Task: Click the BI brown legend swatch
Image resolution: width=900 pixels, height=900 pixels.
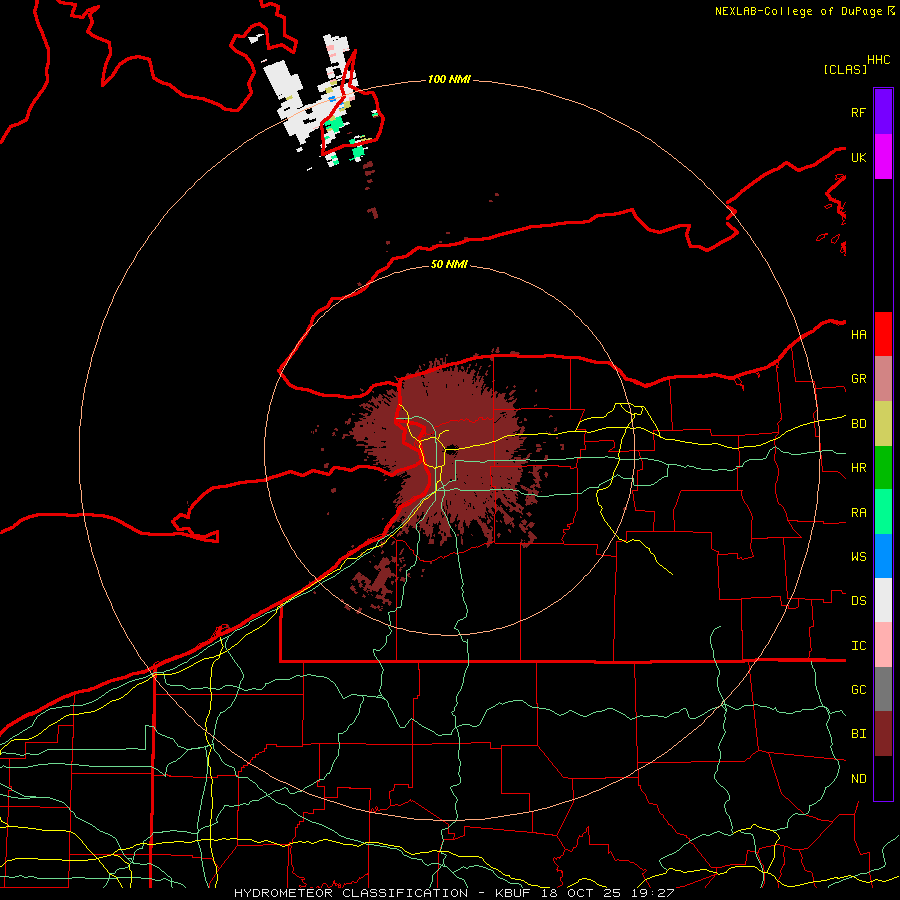Action: pos(883,734)
